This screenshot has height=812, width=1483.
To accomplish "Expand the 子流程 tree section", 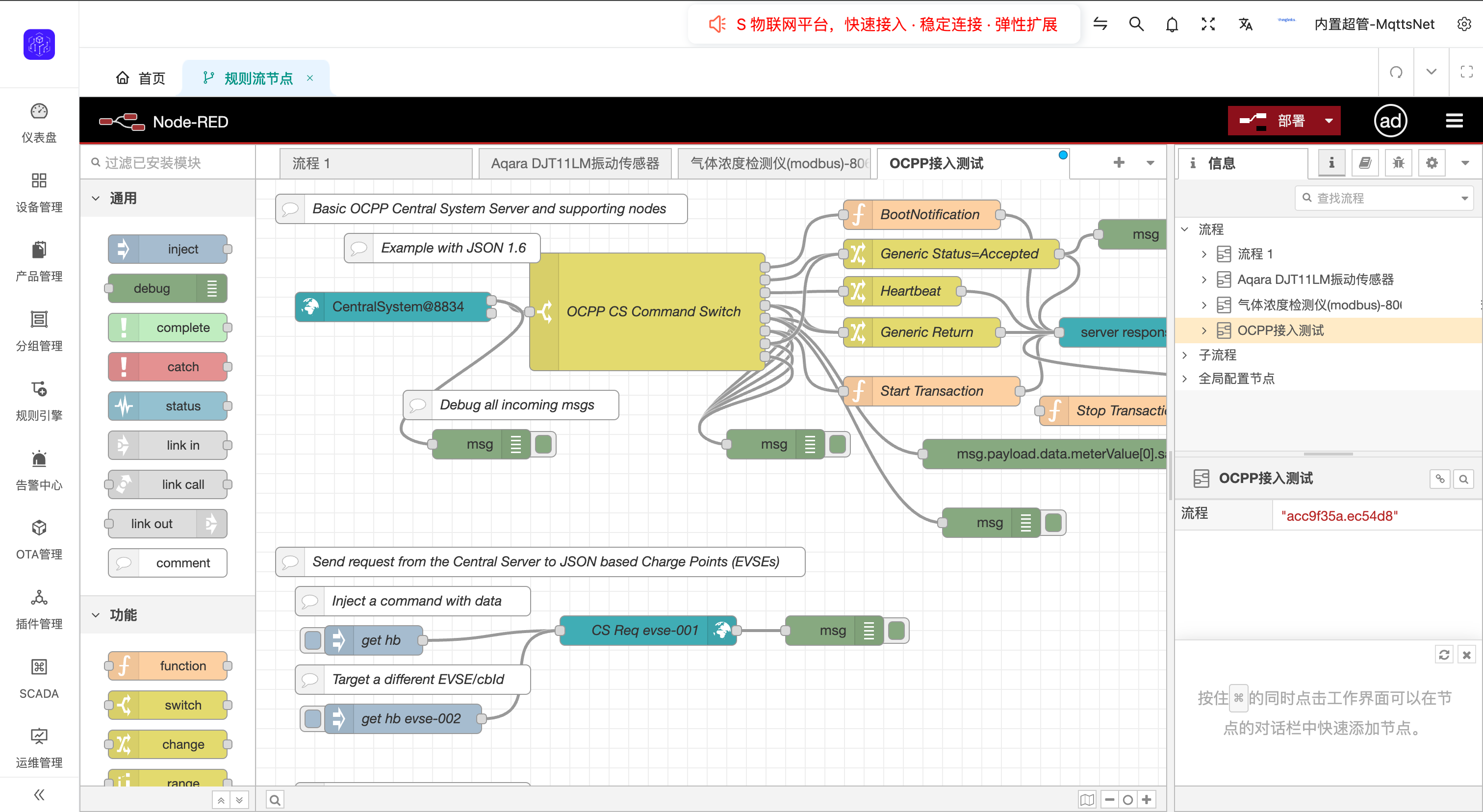I will [x=1185, y=355].
